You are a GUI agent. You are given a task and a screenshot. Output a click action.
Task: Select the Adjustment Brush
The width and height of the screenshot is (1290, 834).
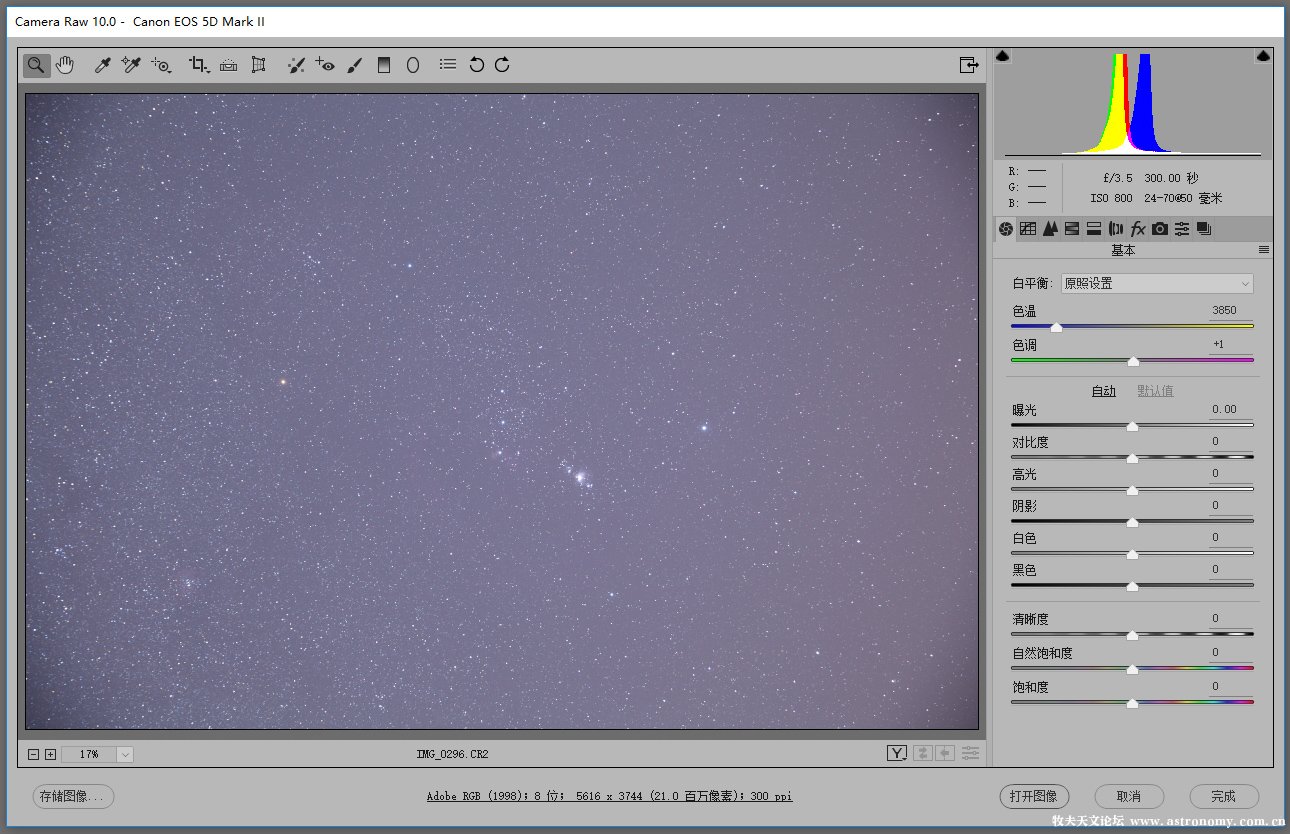click(x=354, y=65)
